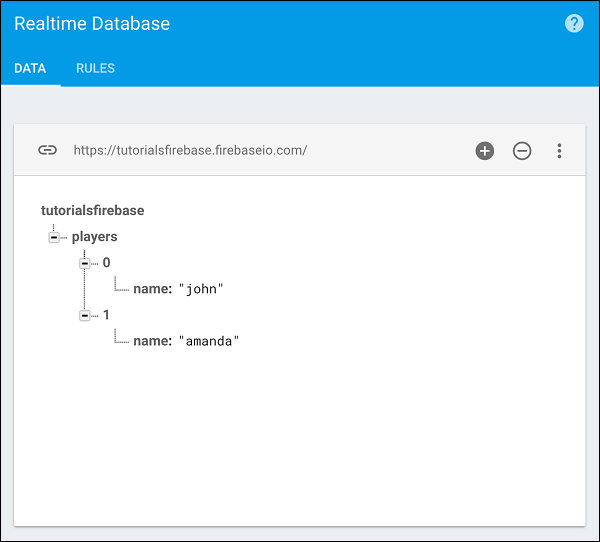Click the name key under node 1
Viewport: 600px width, 542px height.
[152, 341]
